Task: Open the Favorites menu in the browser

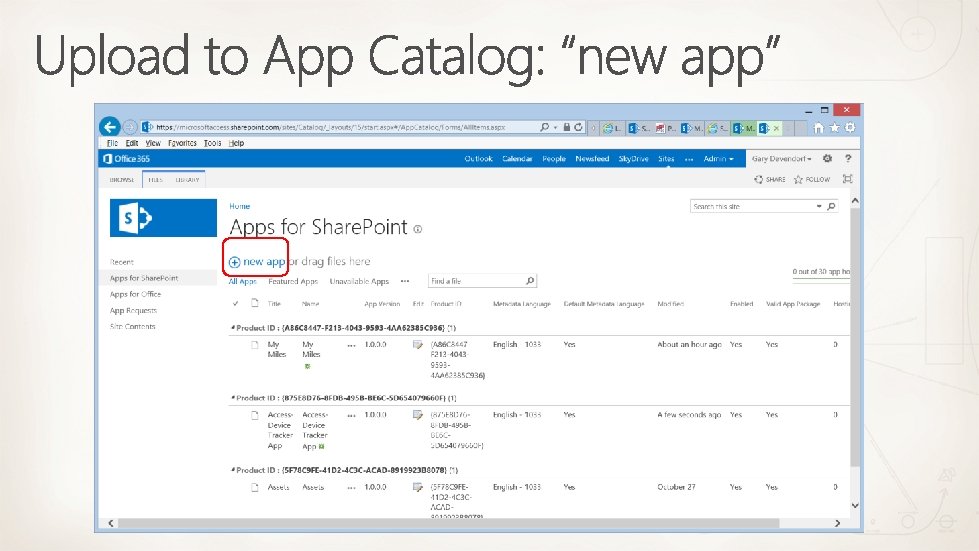Action: [182, 143]
